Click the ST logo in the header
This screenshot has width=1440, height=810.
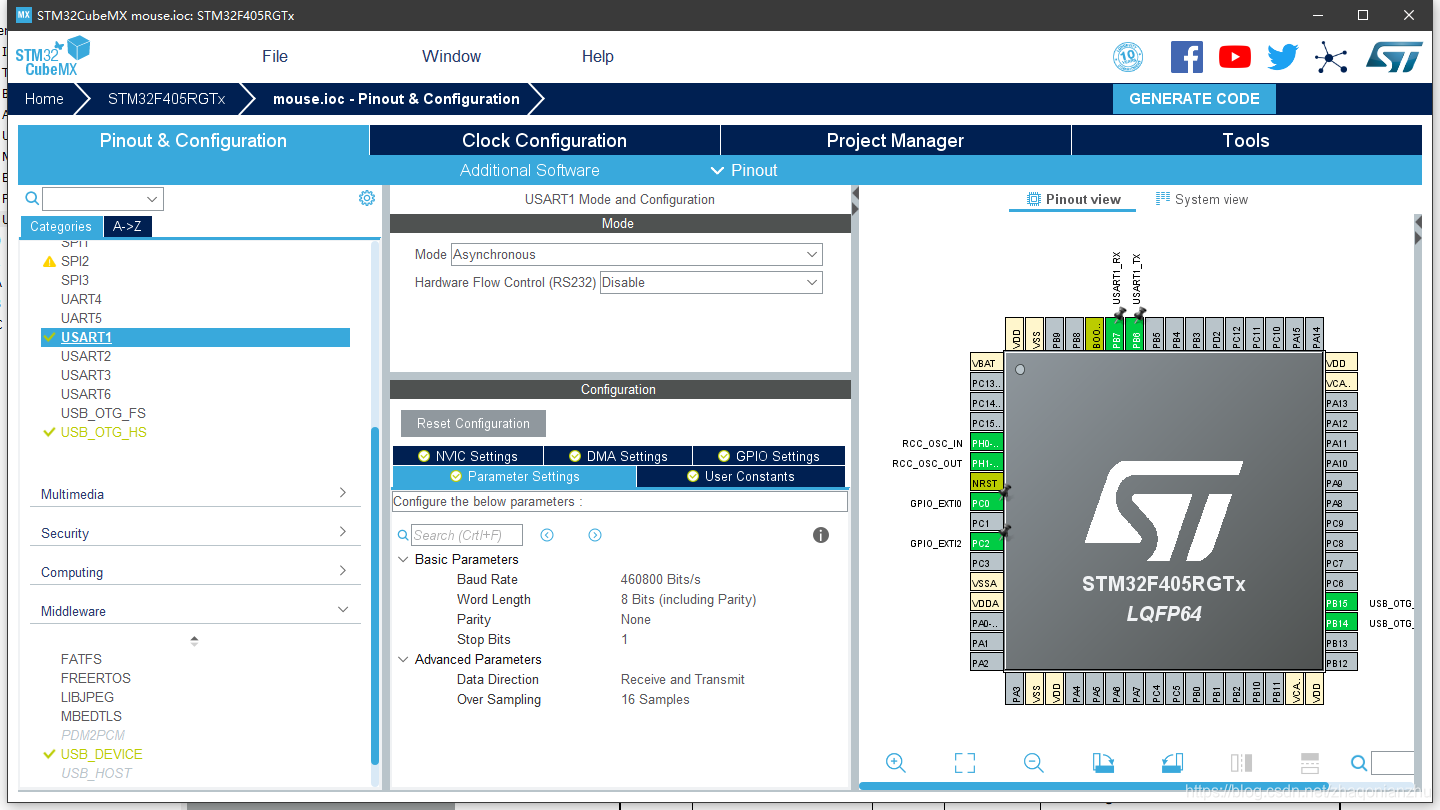(x=1394, y=57)
